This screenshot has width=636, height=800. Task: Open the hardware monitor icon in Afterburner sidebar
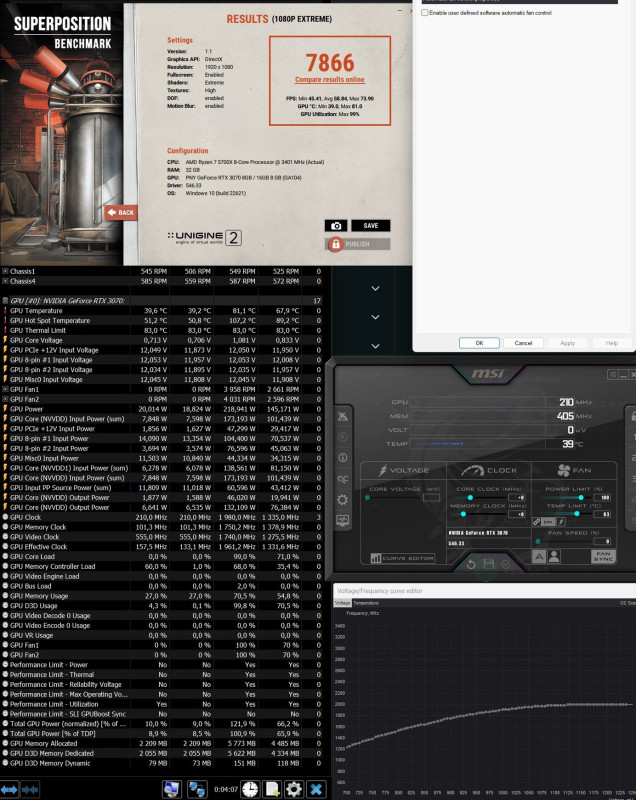click(343, 520)
